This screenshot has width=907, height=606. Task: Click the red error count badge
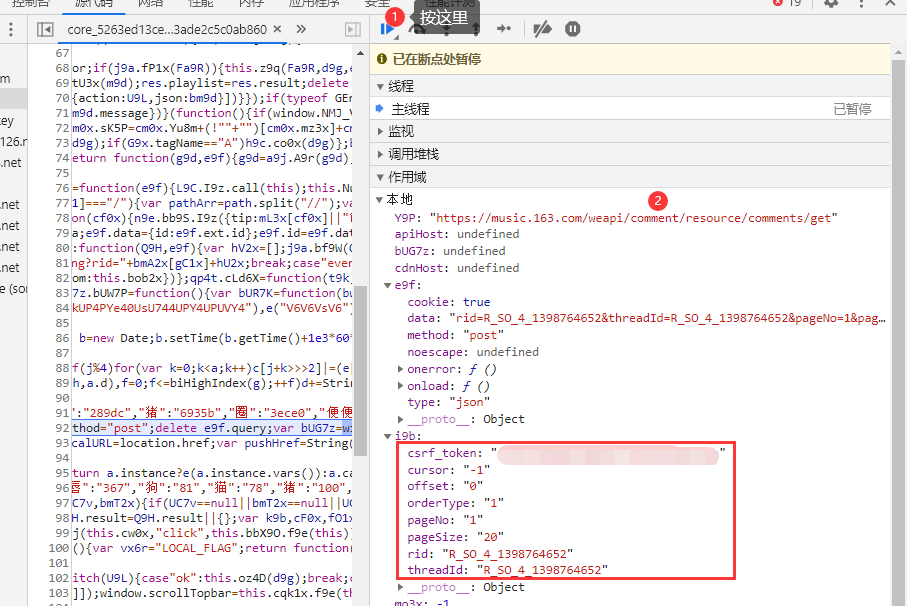point(788,4)
